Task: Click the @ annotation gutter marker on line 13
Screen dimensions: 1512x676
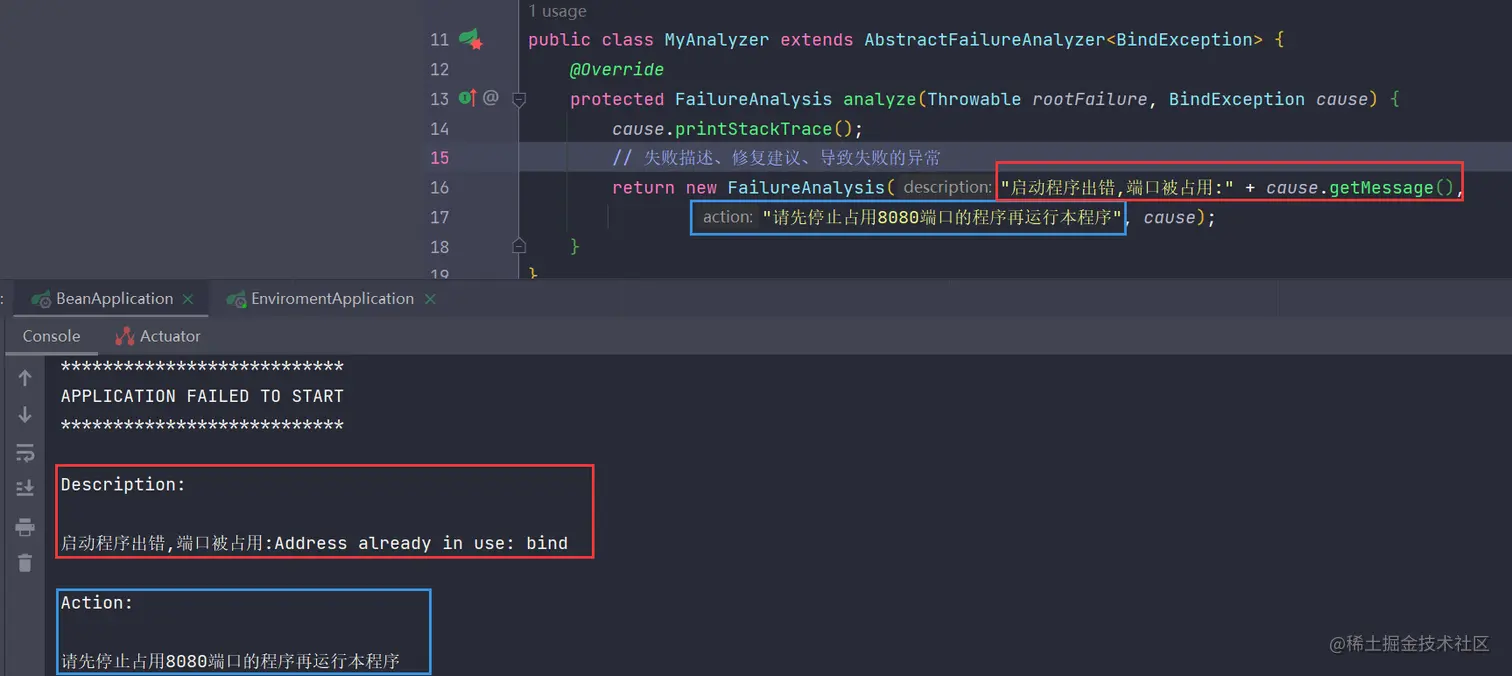Action: coord(490,98)
